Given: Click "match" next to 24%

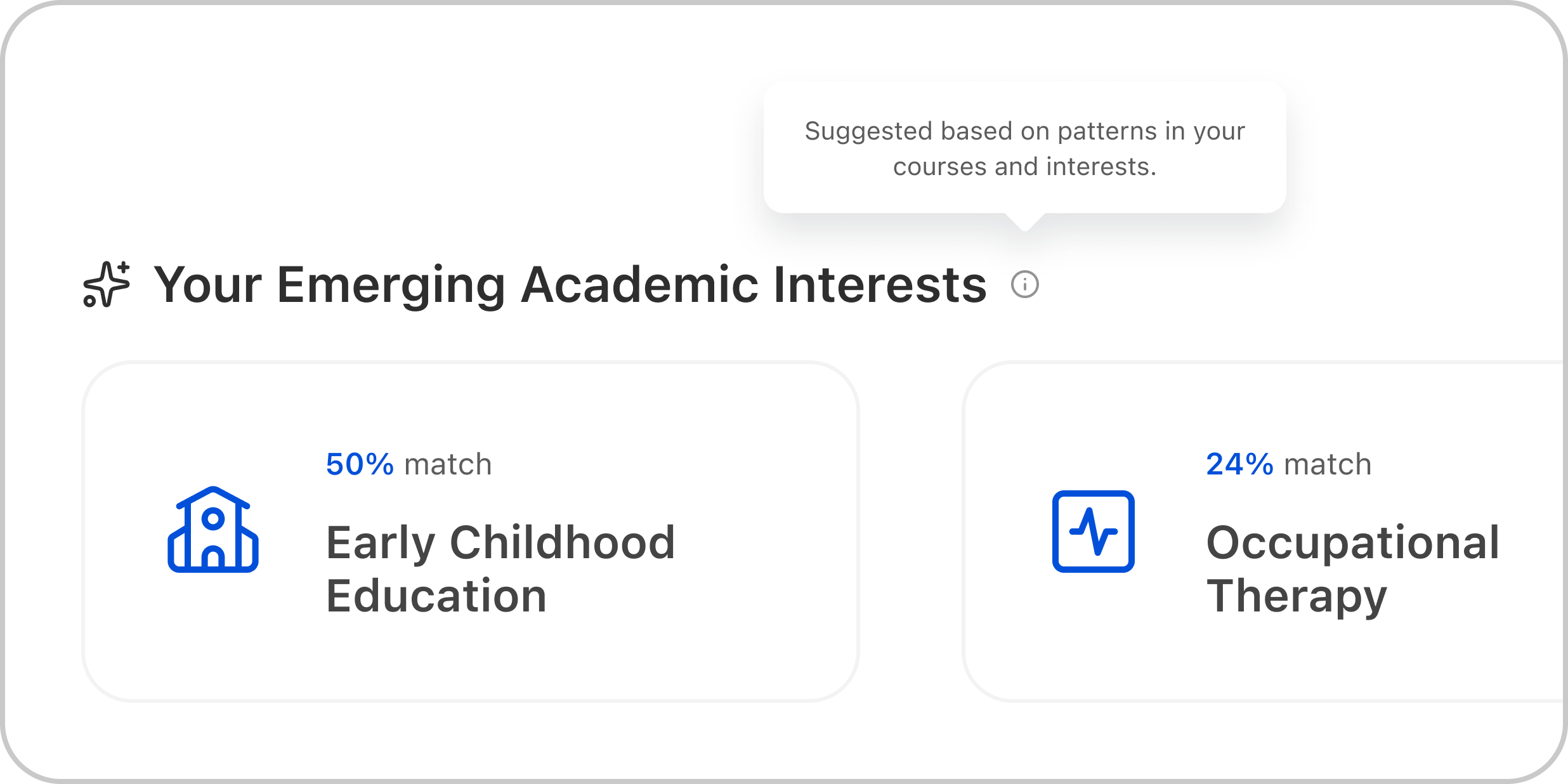Looking at the screenshot, I should (1328, 464).
